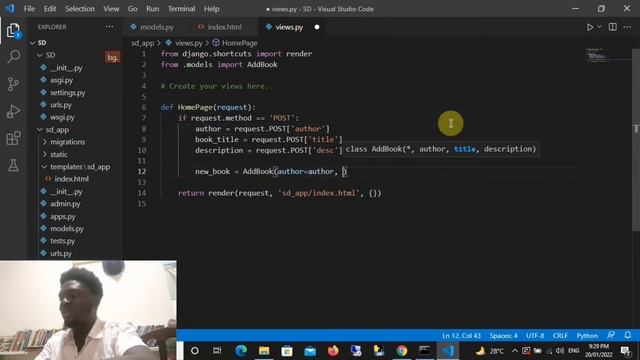Screen dimensions: 640x360
Task: Open Firefox from taskbar
Action: [x=333, y=350]
